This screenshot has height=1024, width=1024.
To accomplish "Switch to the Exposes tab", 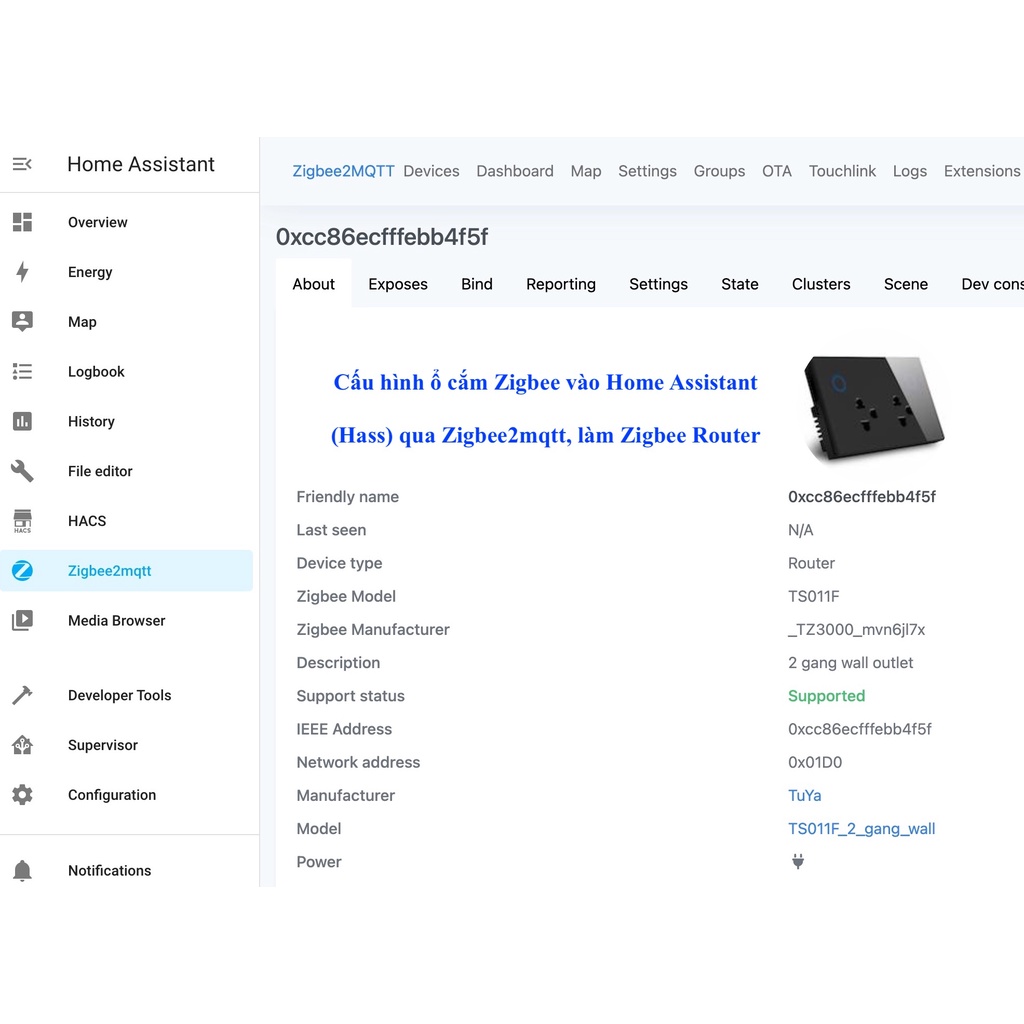I will [397, 284].
